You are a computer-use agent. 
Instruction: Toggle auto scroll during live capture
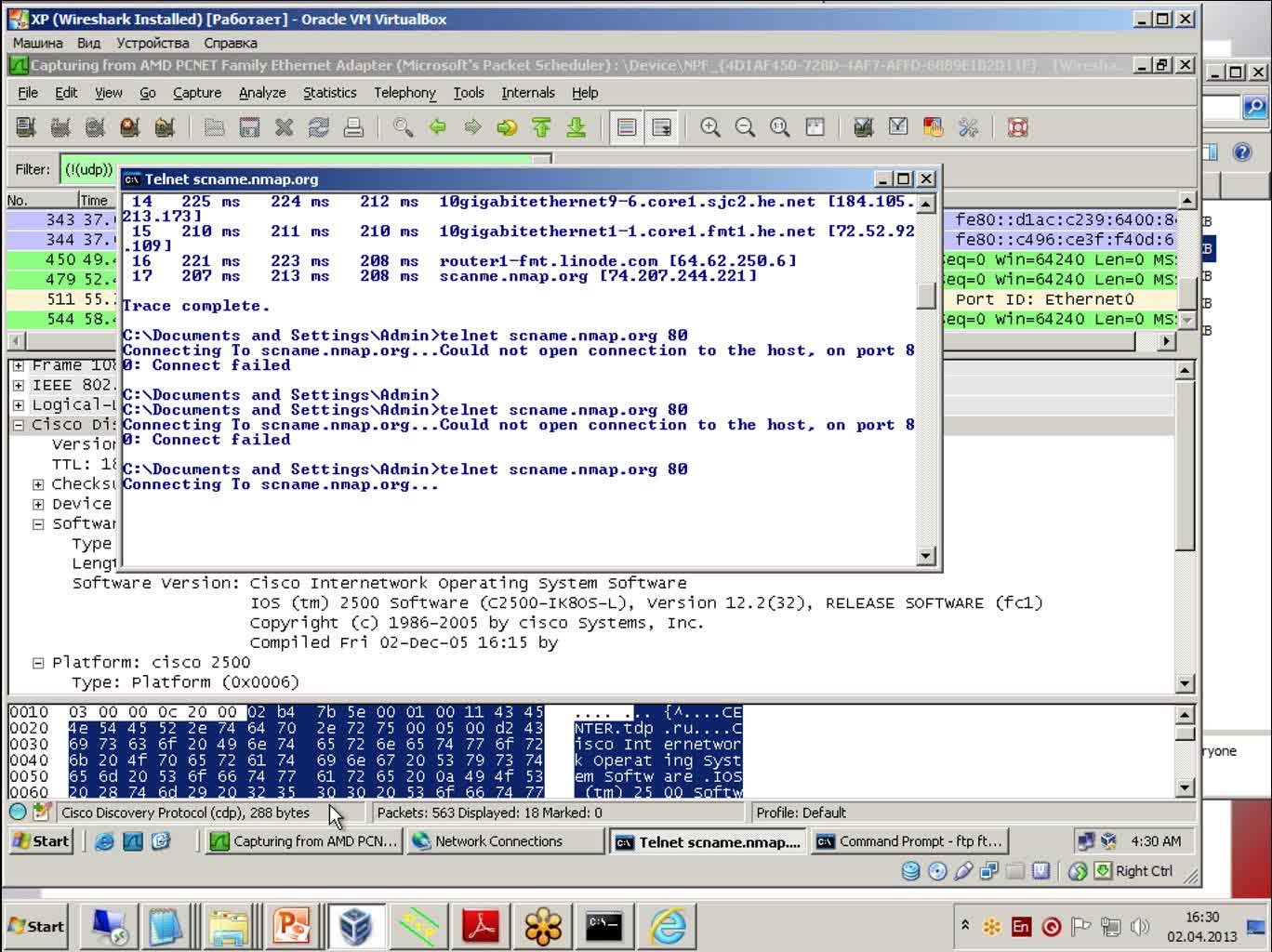point(661,127)
